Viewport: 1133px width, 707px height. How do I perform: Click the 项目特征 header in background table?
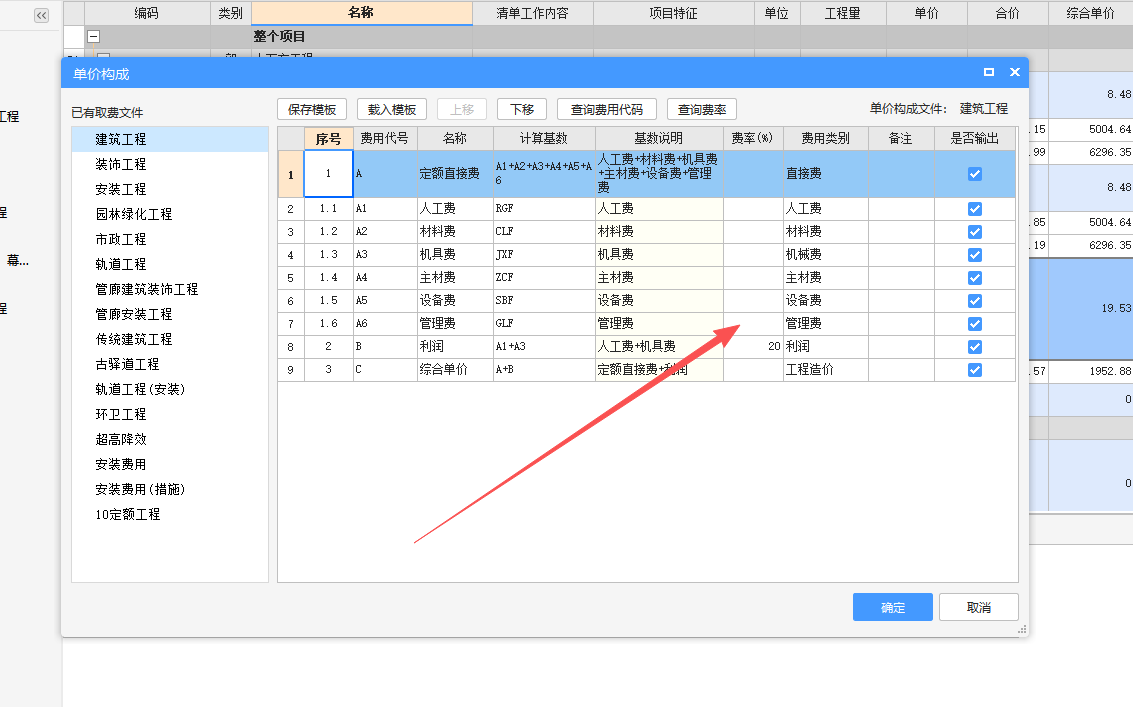coord(673,13)
